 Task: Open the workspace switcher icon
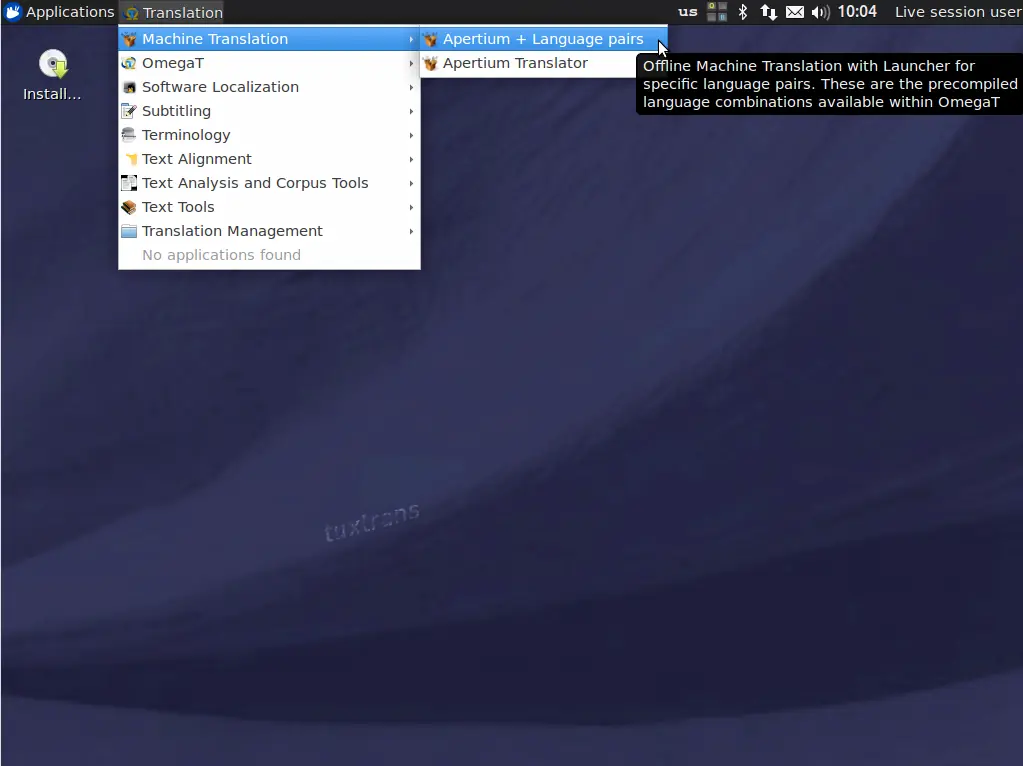tap(717, 12)
